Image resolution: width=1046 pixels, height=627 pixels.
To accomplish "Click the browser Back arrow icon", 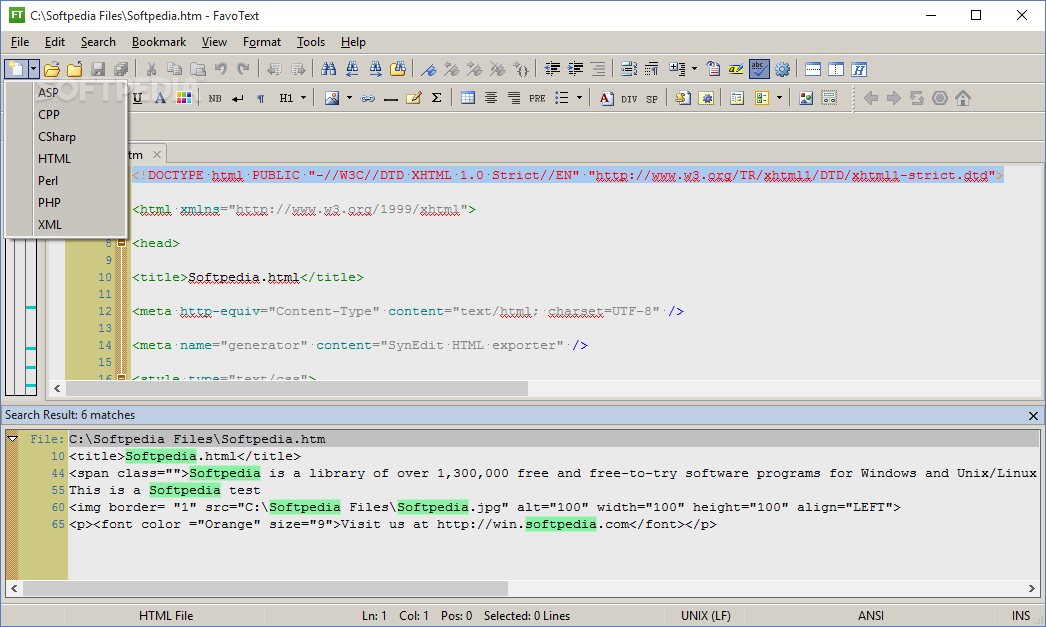I will coord(871,98).
